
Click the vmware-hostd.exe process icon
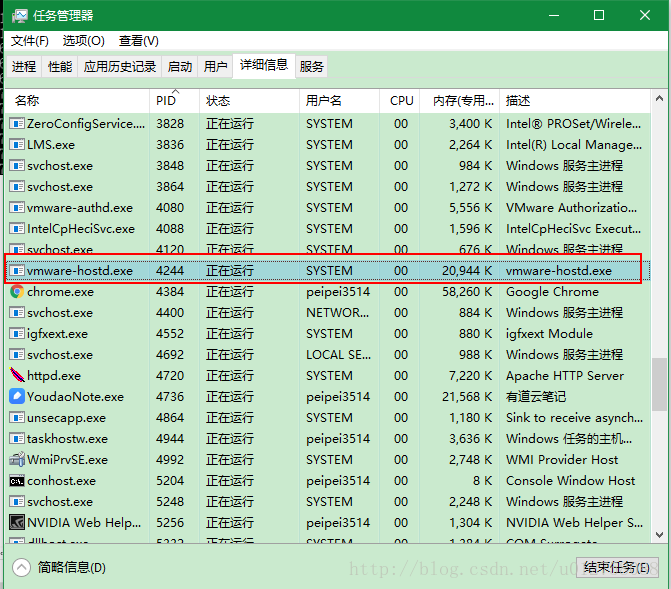click(17, 271)
